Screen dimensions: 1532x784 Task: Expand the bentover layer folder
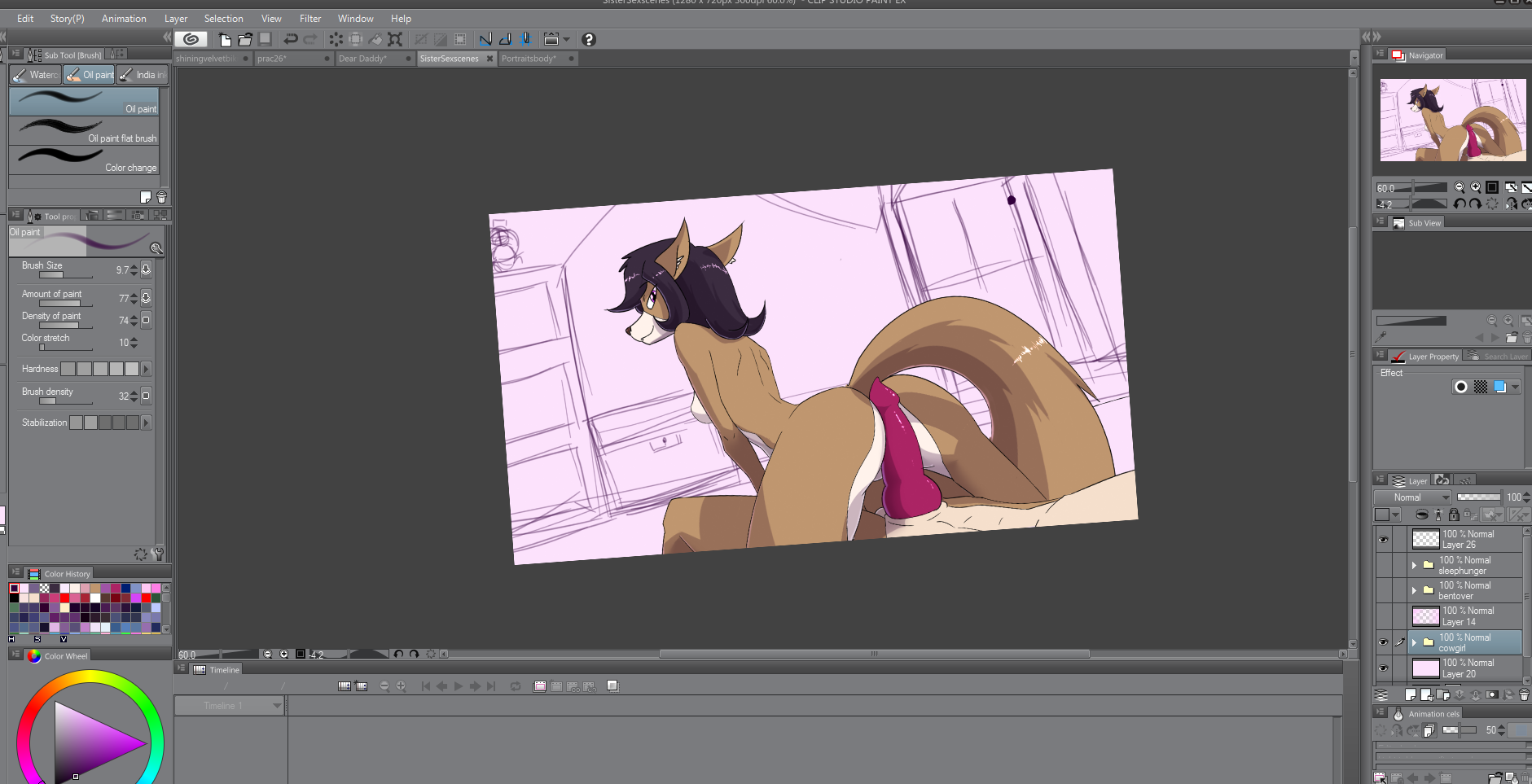coord(1414,590)
